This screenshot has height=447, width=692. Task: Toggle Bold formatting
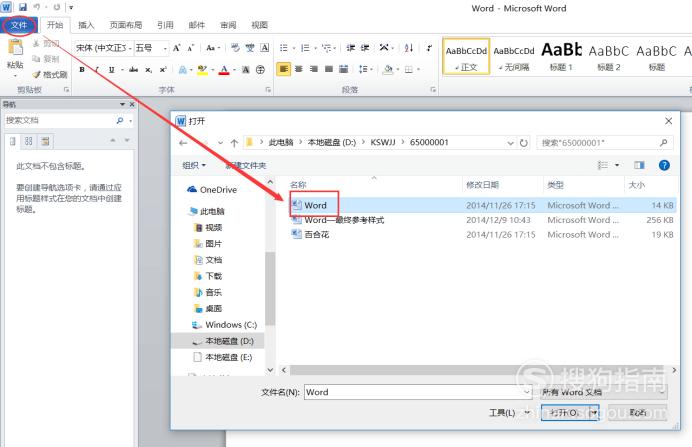pyautogui.click(x=82, y=69)
